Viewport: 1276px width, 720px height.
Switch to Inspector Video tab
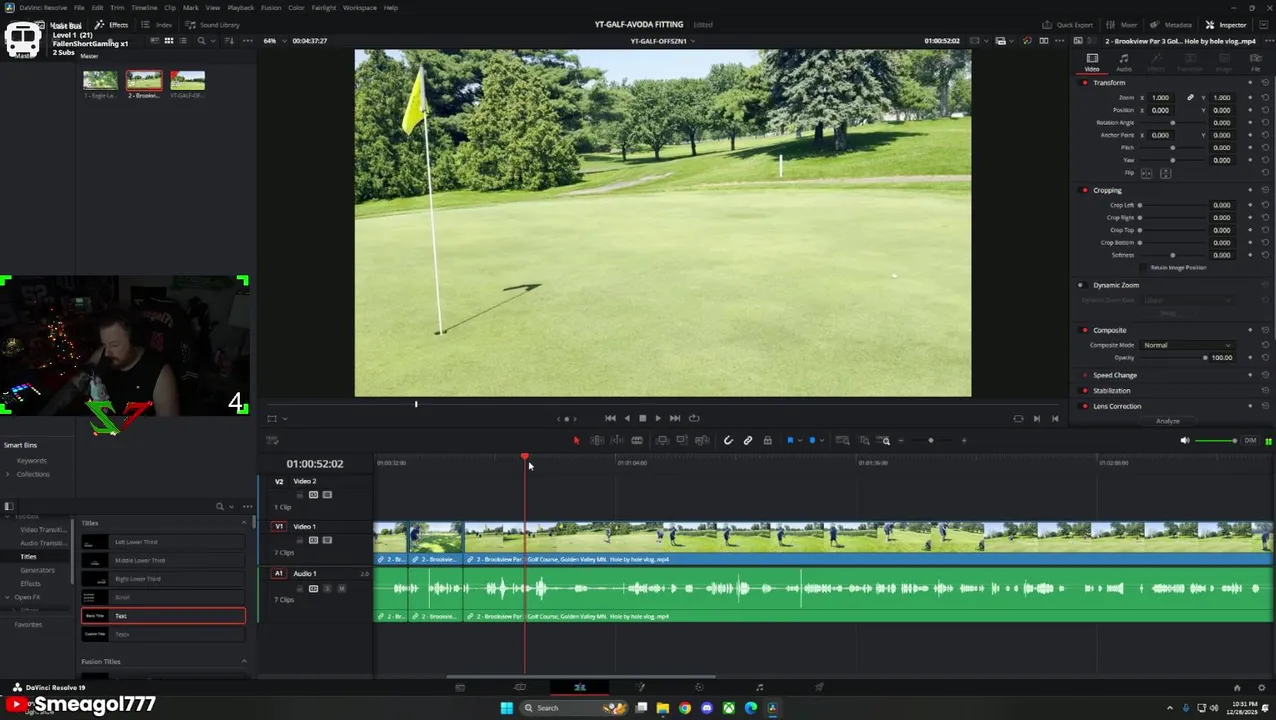1092,62
